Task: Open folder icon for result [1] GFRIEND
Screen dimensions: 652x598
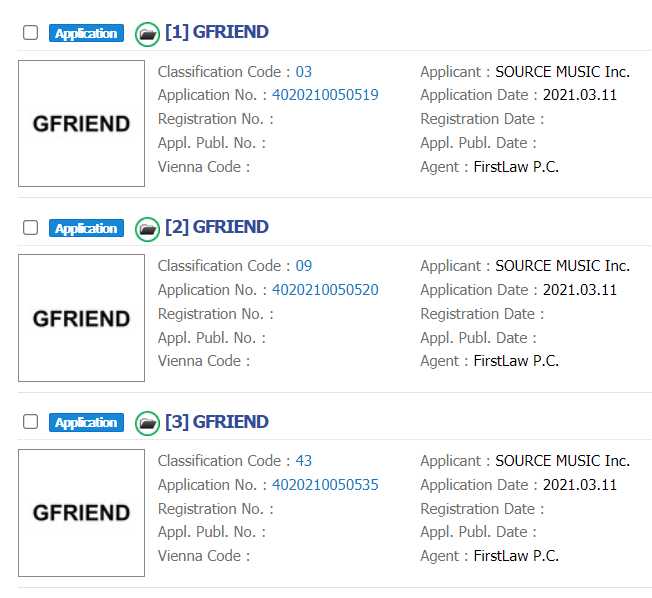Action: coord(147,34)
